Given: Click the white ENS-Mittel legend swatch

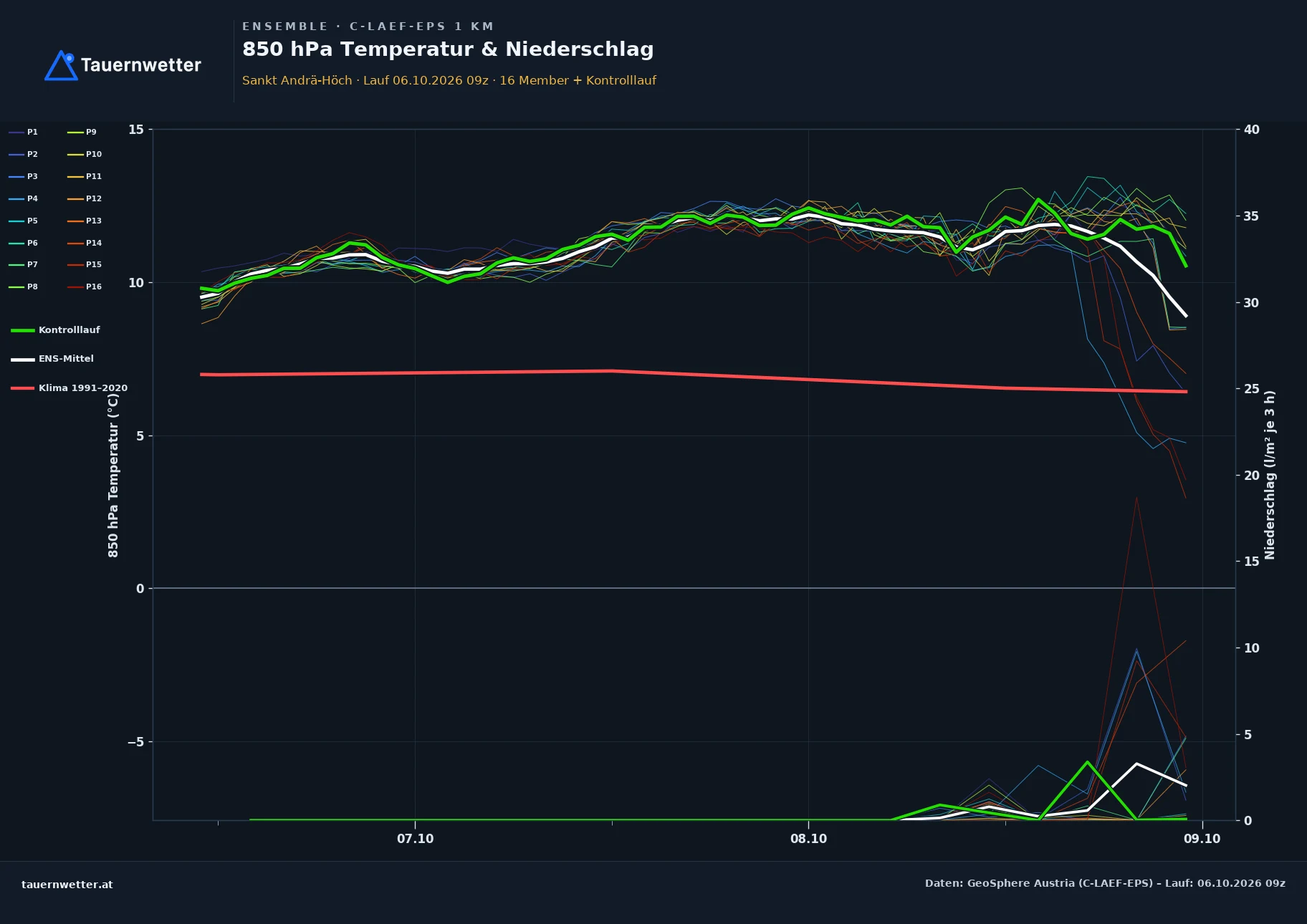Looking at the screenshot, I should click(23, 359).
